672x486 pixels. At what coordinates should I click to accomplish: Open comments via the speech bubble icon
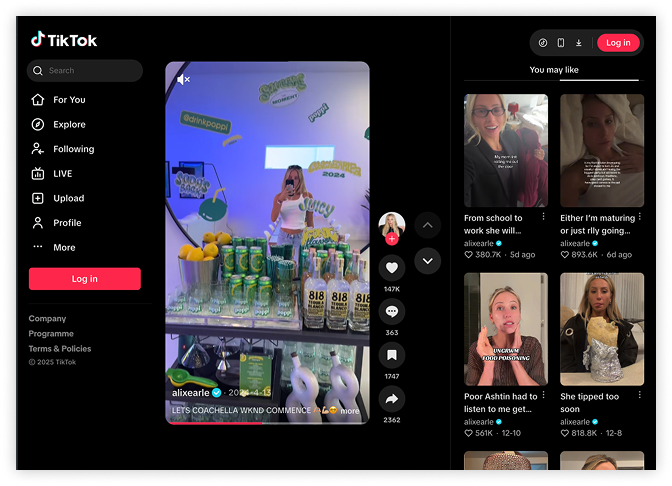pyautogui.click(x=392, y=311)
